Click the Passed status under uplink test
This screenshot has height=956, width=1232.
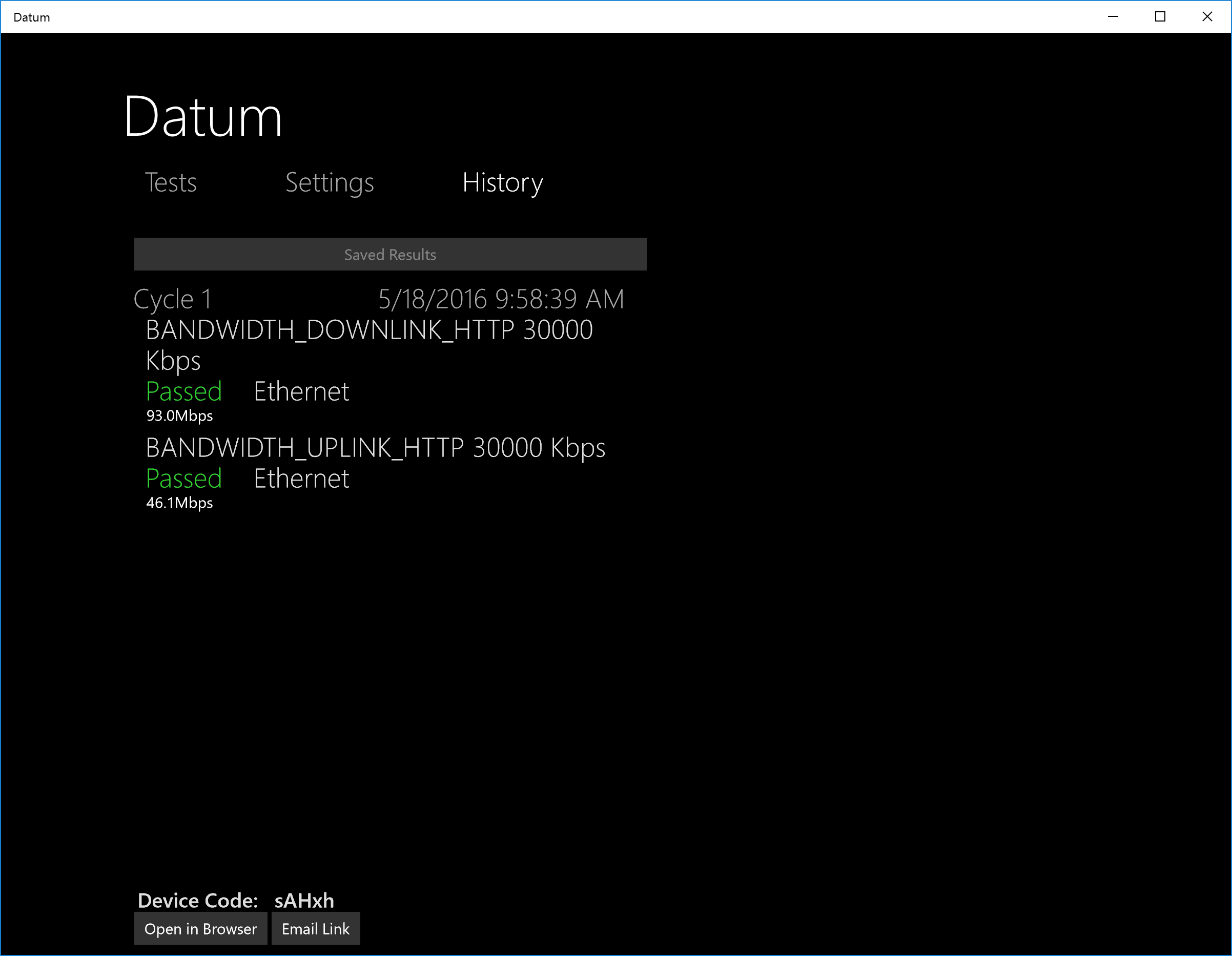pos(184,479)
